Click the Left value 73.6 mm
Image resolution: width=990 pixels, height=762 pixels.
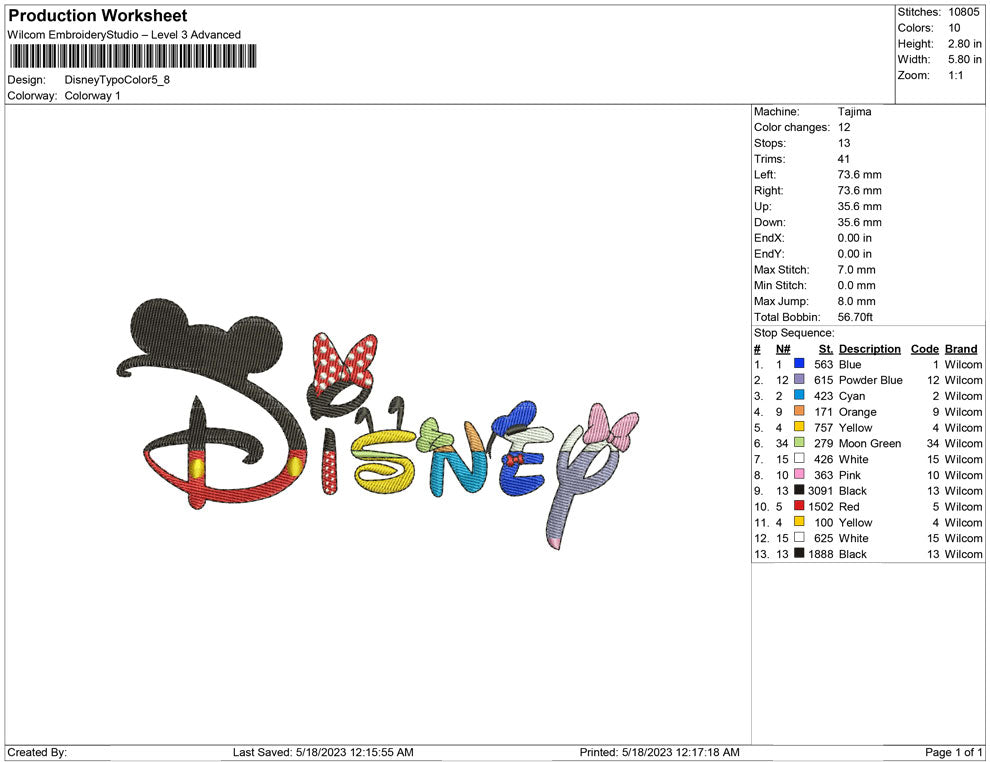859,175
